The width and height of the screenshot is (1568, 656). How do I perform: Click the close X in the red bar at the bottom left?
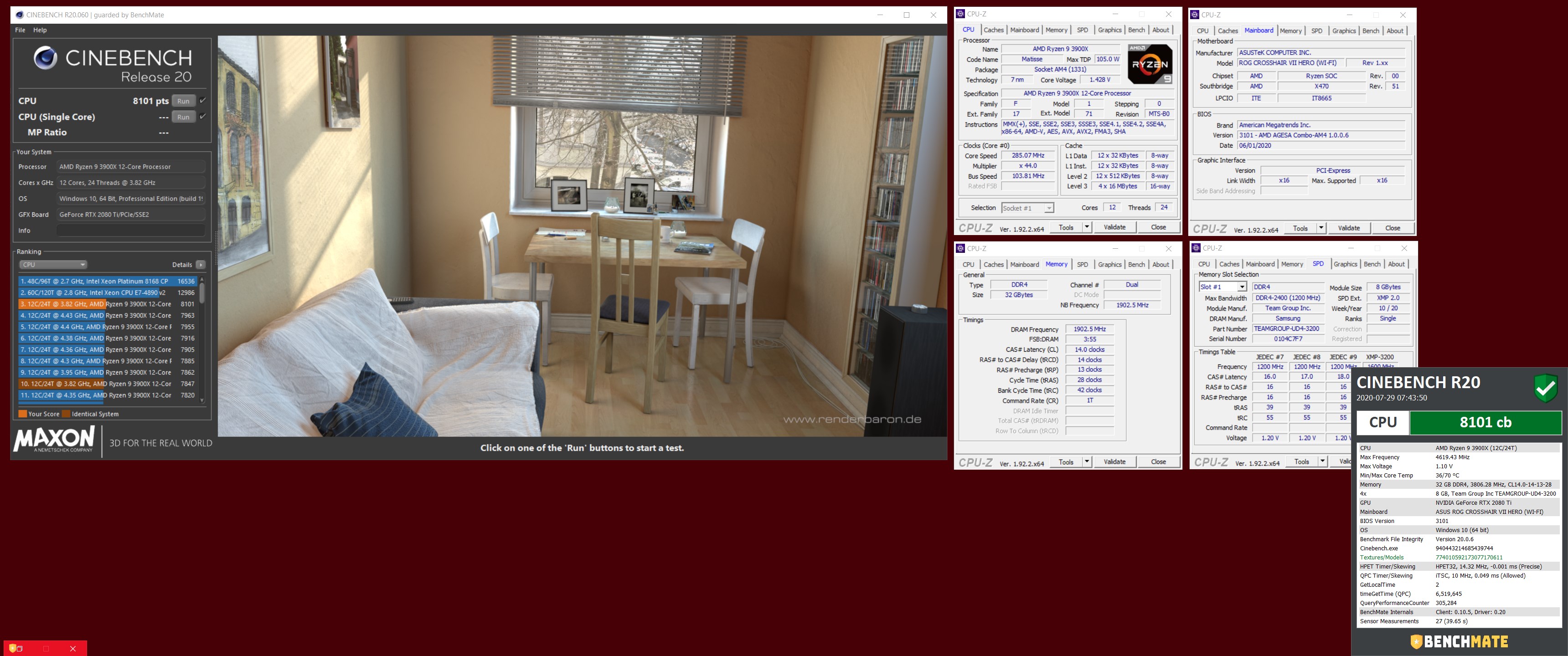point(72,649)
